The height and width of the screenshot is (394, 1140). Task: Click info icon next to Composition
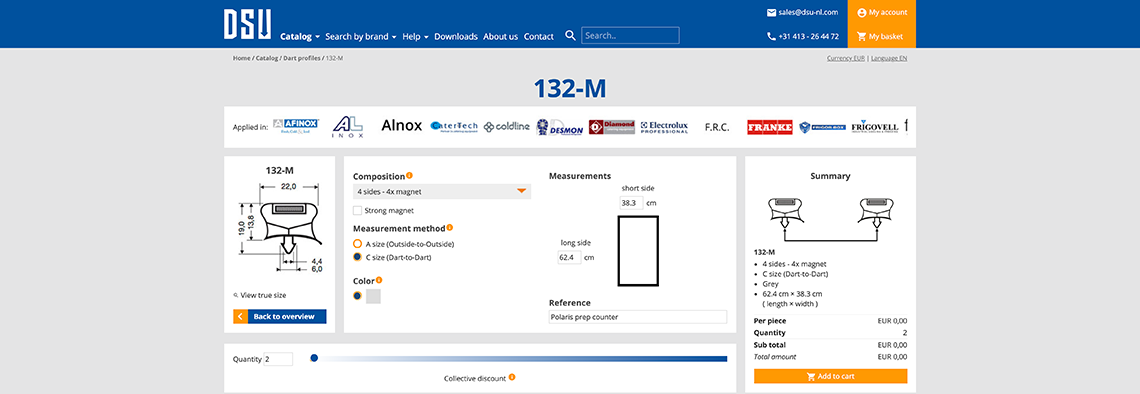click(x=409, y=175)
